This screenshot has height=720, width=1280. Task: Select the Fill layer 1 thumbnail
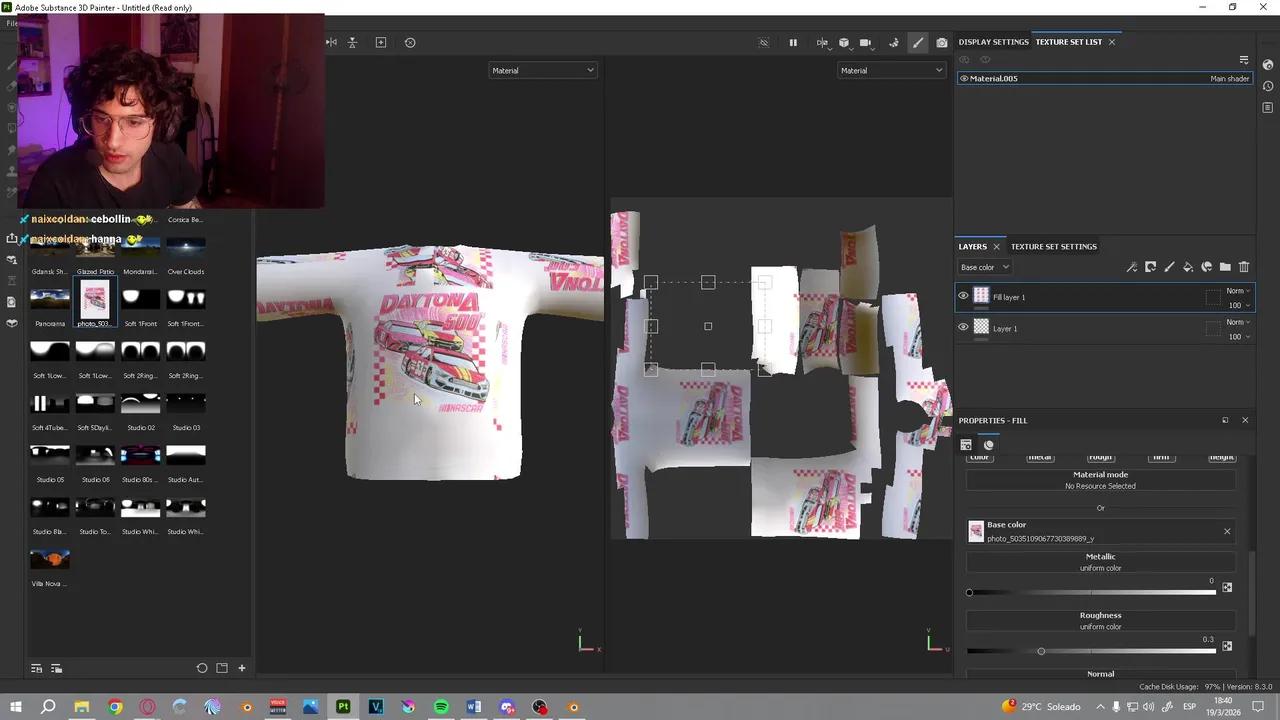tap(981, 296)
